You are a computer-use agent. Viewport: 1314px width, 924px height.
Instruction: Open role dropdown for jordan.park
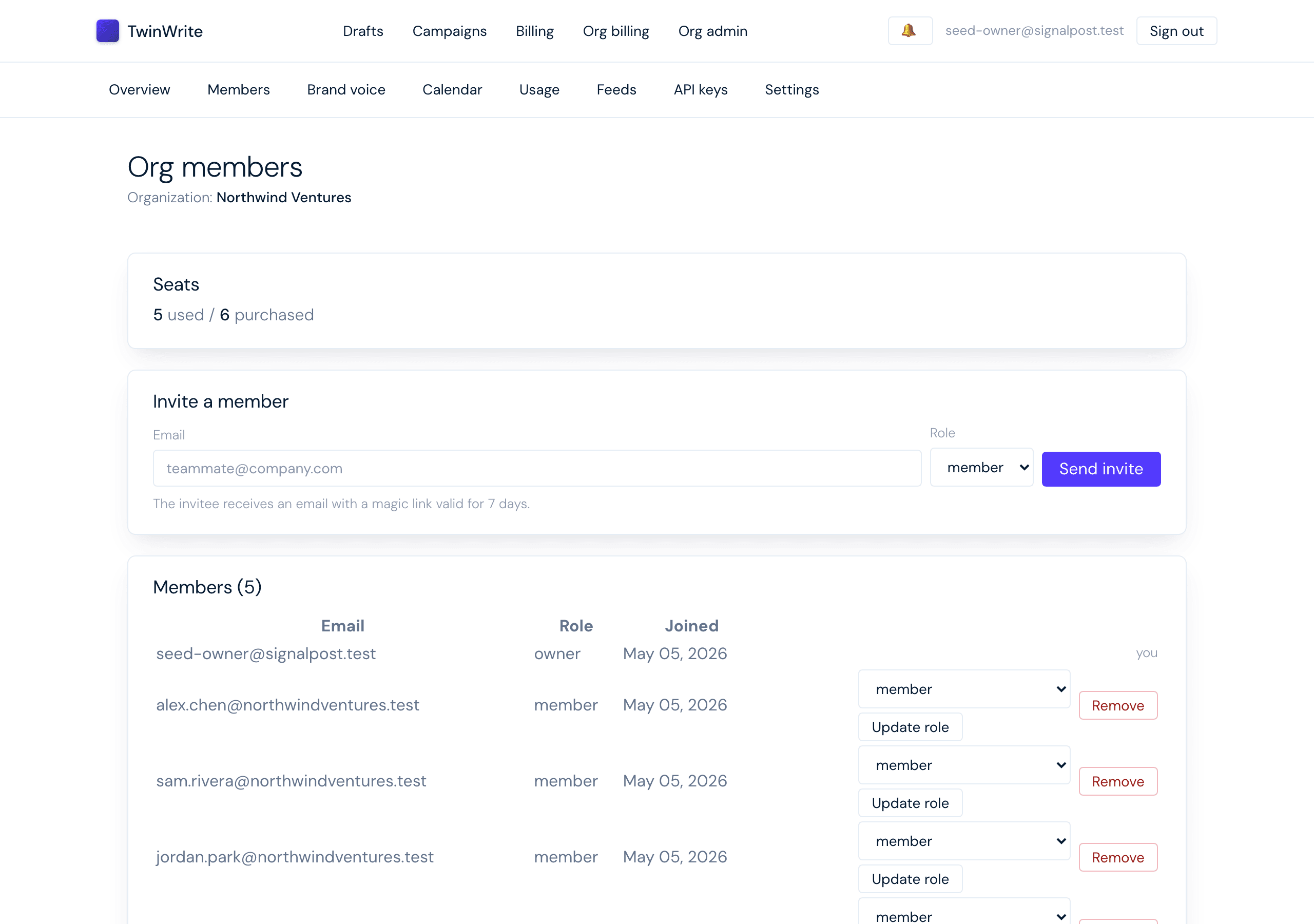tap(964, 841)
